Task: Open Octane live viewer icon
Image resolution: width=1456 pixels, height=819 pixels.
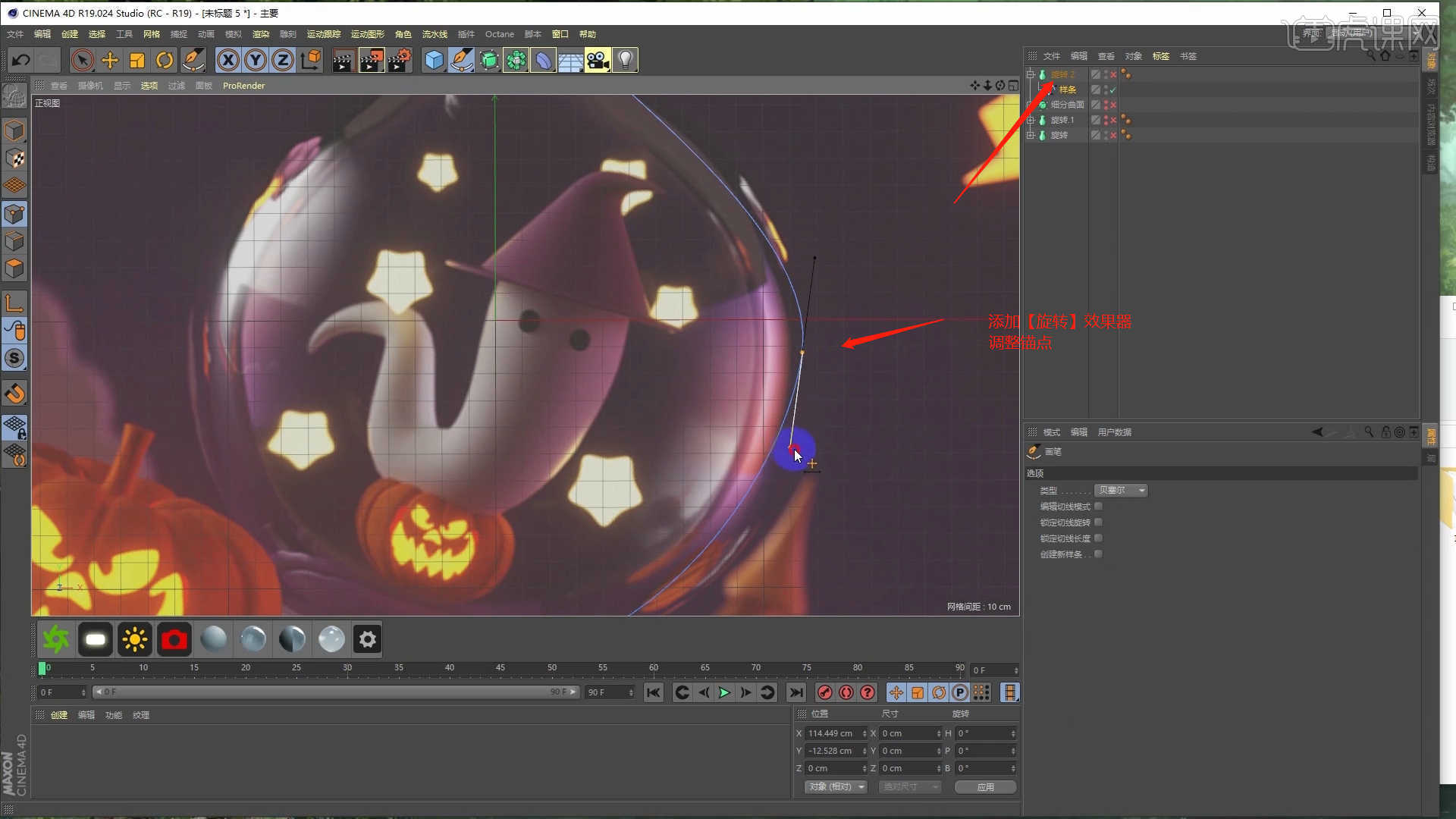Action: 55,639
